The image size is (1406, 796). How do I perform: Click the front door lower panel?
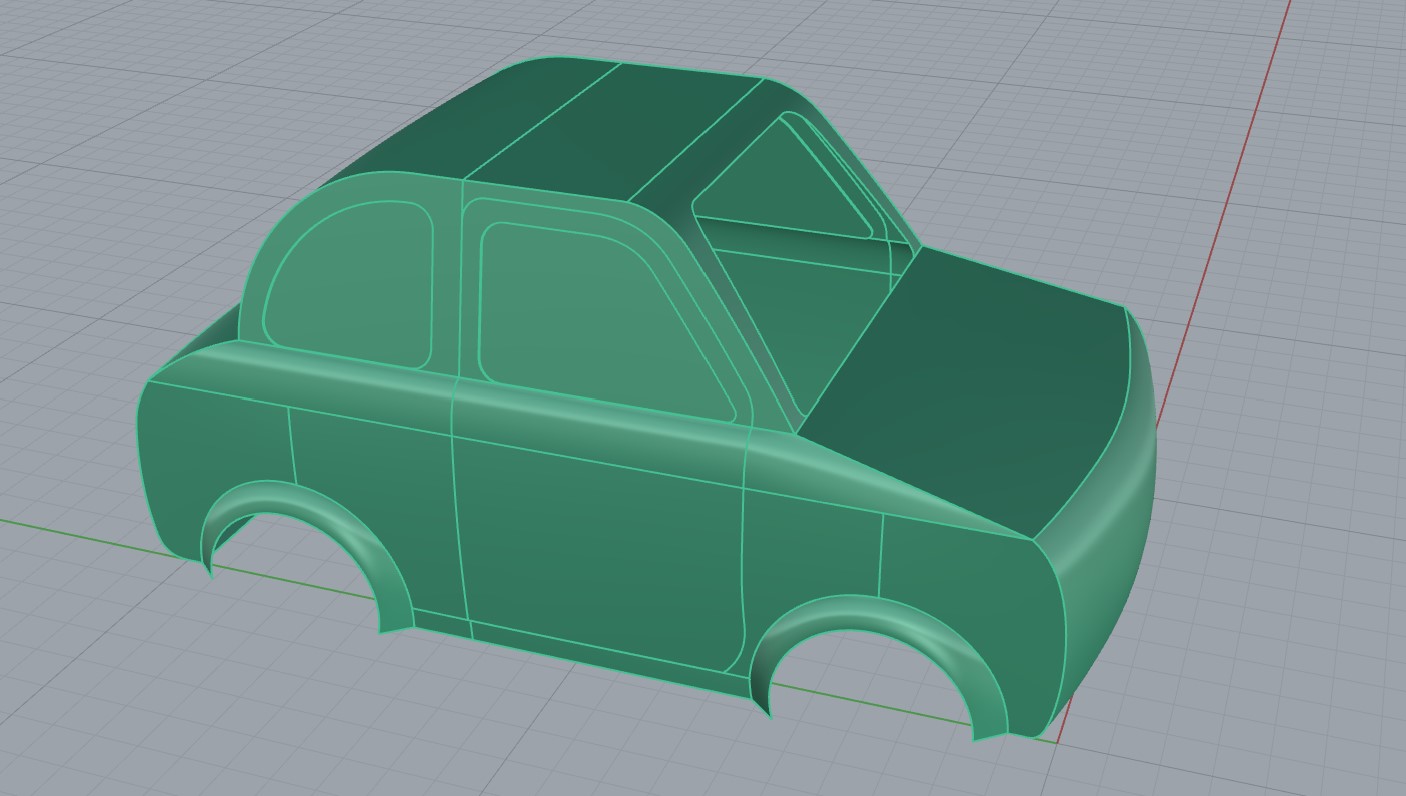pyautogui.click(x=600, y=550)
